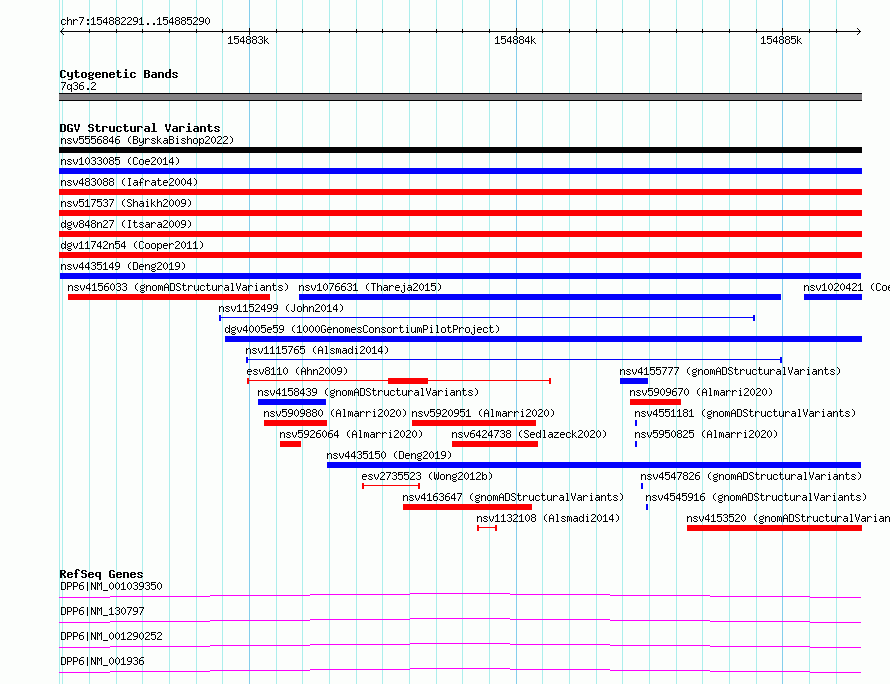Open the nsv483088 (Iafrate2004) variant label
Screen dimensions: 890x684
click(x=129, y=182)
